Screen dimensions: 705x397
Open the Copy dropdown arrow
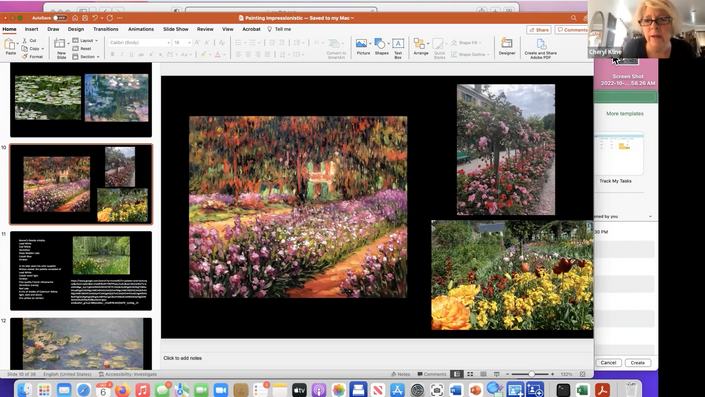tap(43, 49)
